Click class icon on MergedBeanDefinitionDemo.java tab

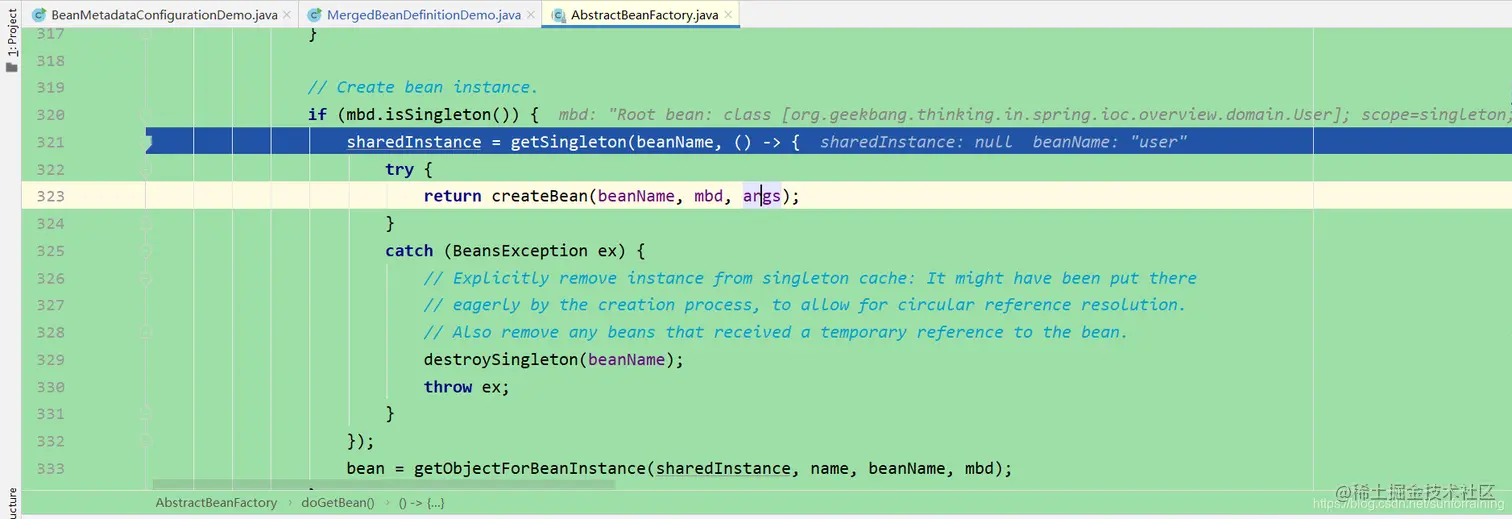[x=315, y=15]
